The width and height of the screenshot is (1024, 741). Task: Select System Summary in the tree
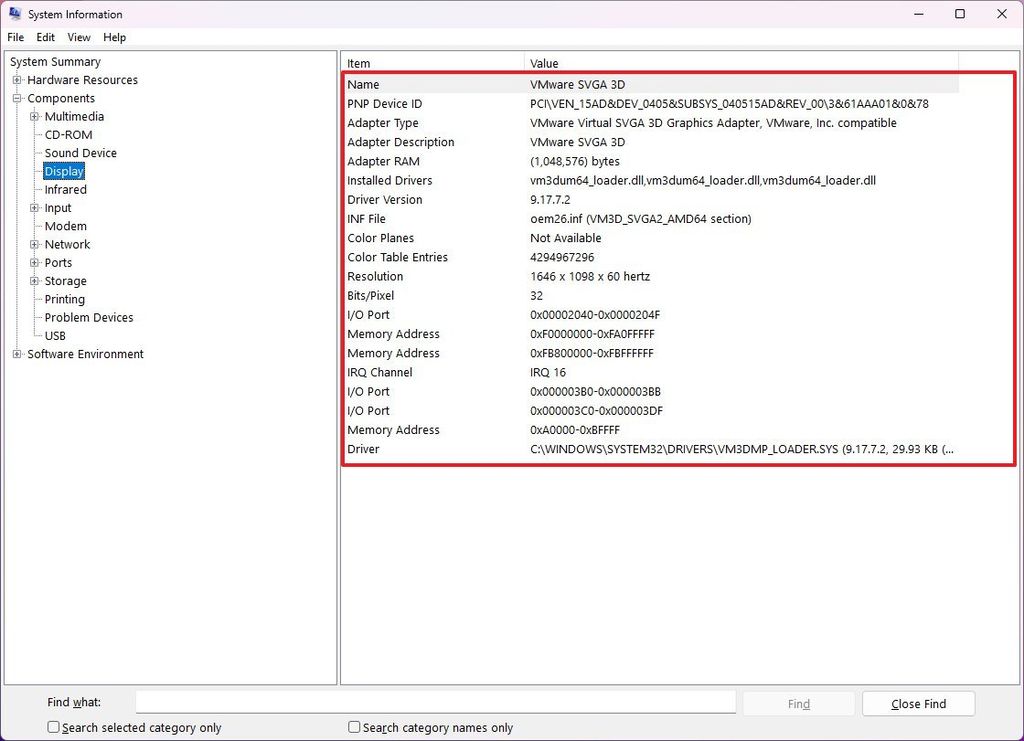(x=55, y=61)
